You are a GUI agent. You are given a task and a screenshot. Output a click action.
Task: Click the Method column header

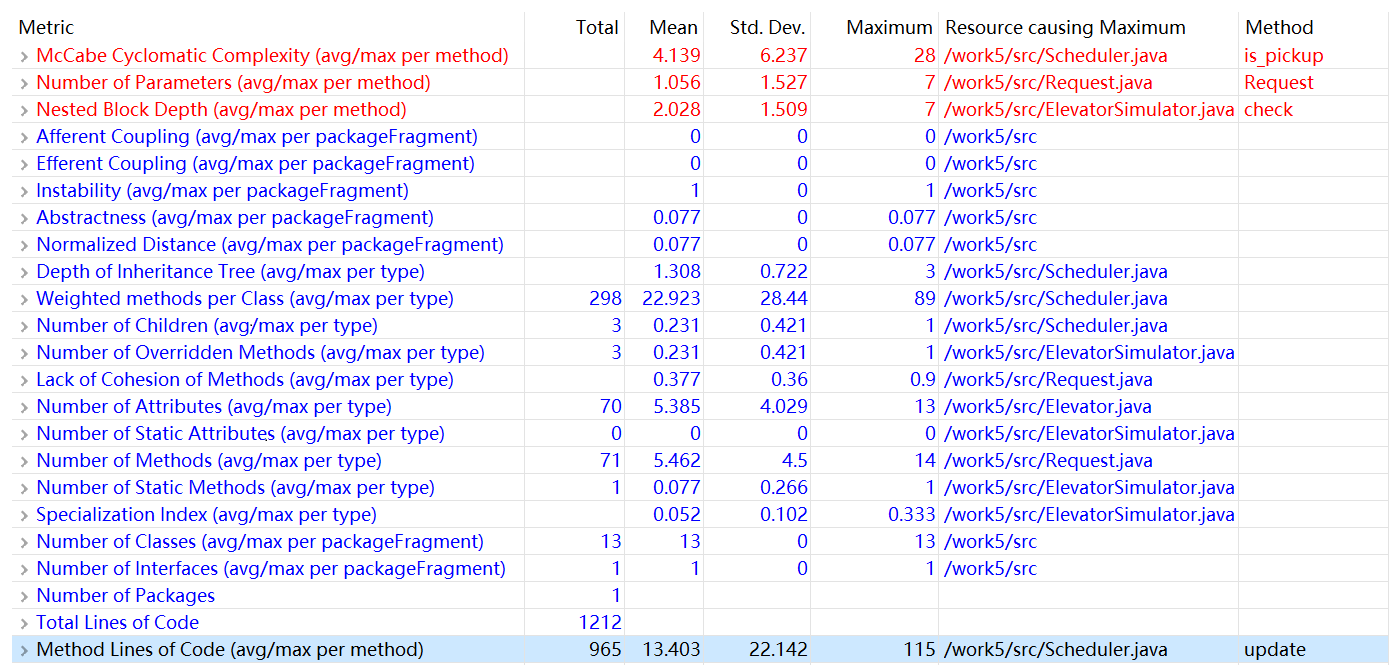(1279, 28)
